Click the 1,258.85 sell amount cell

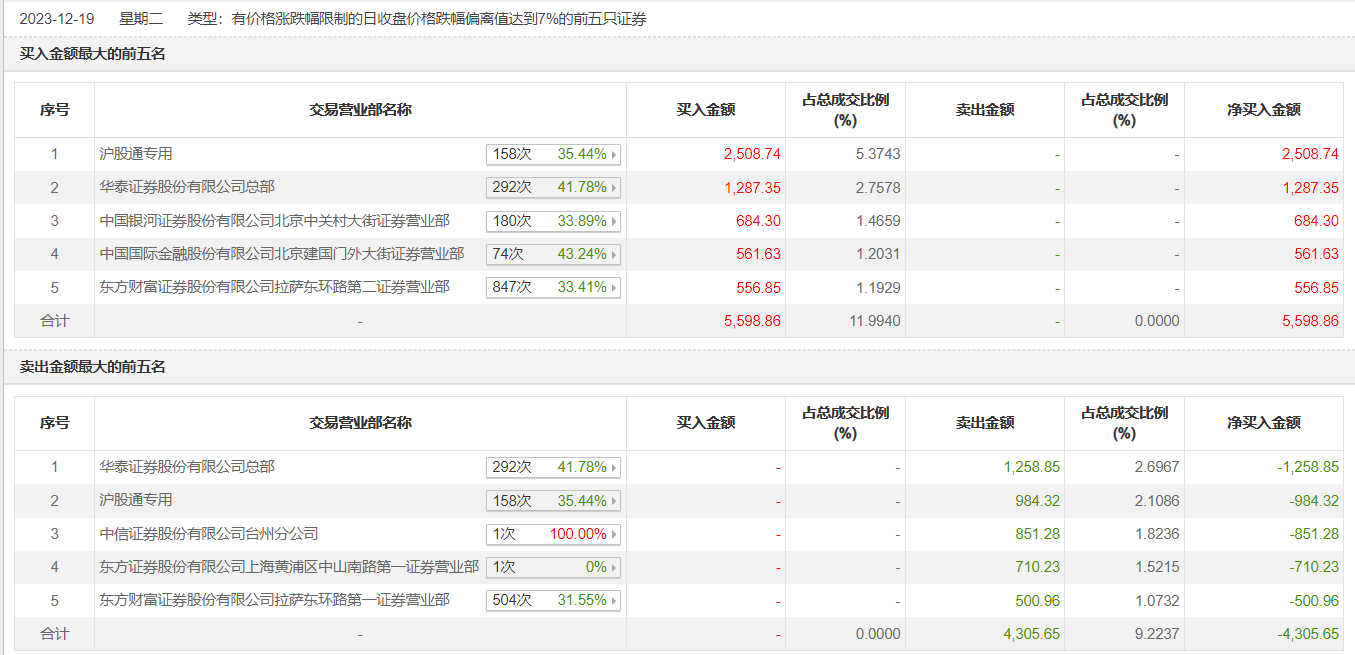pos(1031,467)
